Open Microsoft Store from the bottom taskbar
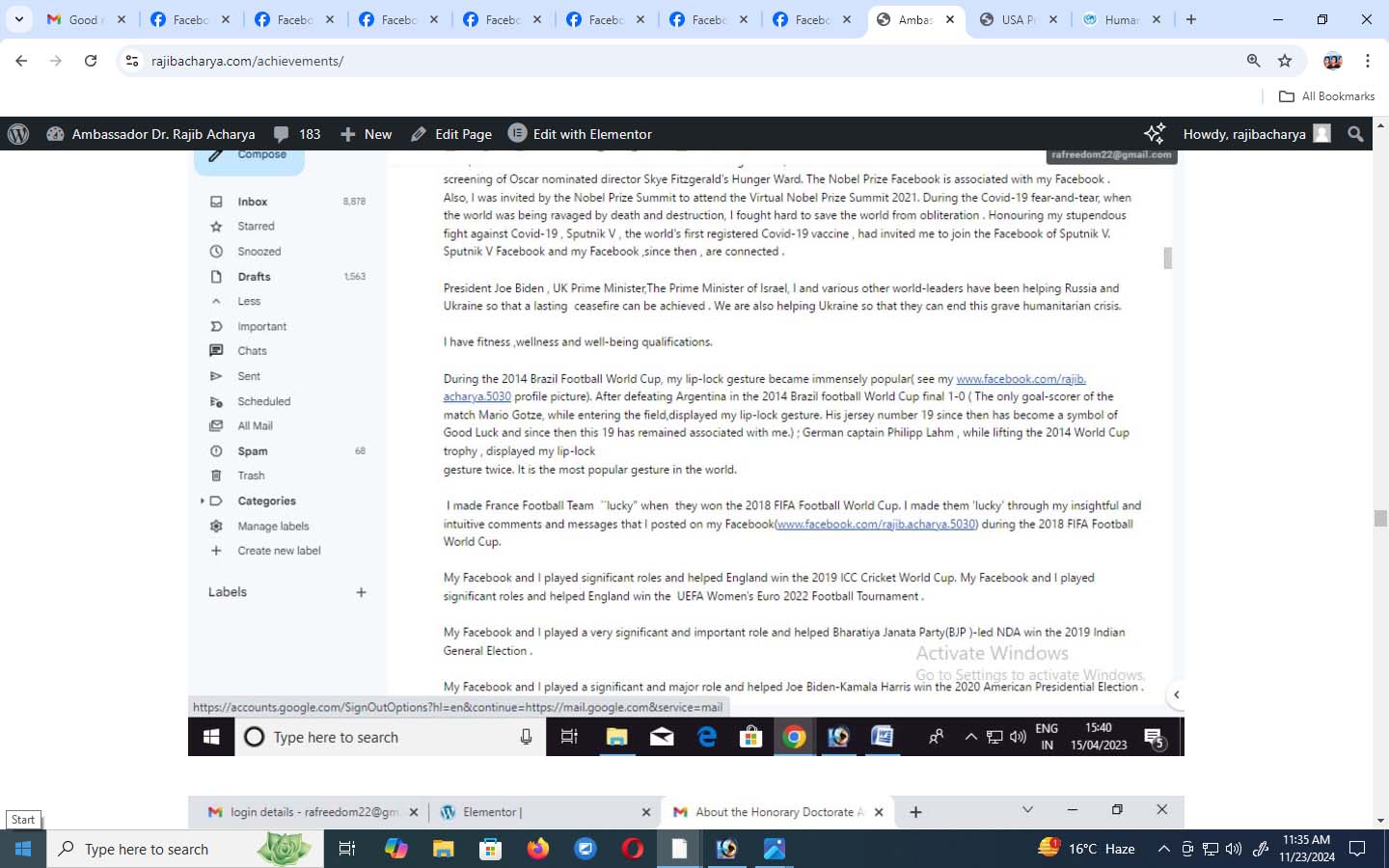Image resolution: width=1389 pixels, height=868 pixels. click(x=490, y=849)
